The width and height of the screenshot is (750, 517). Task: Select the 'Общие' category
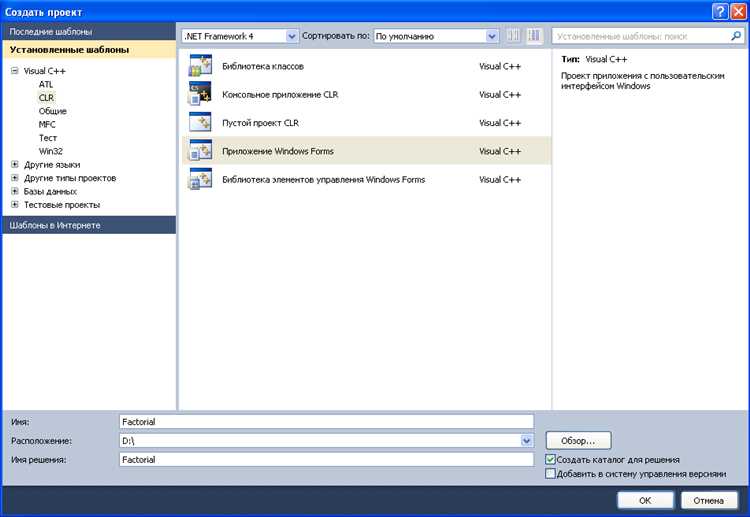click(x=53, y=111)
